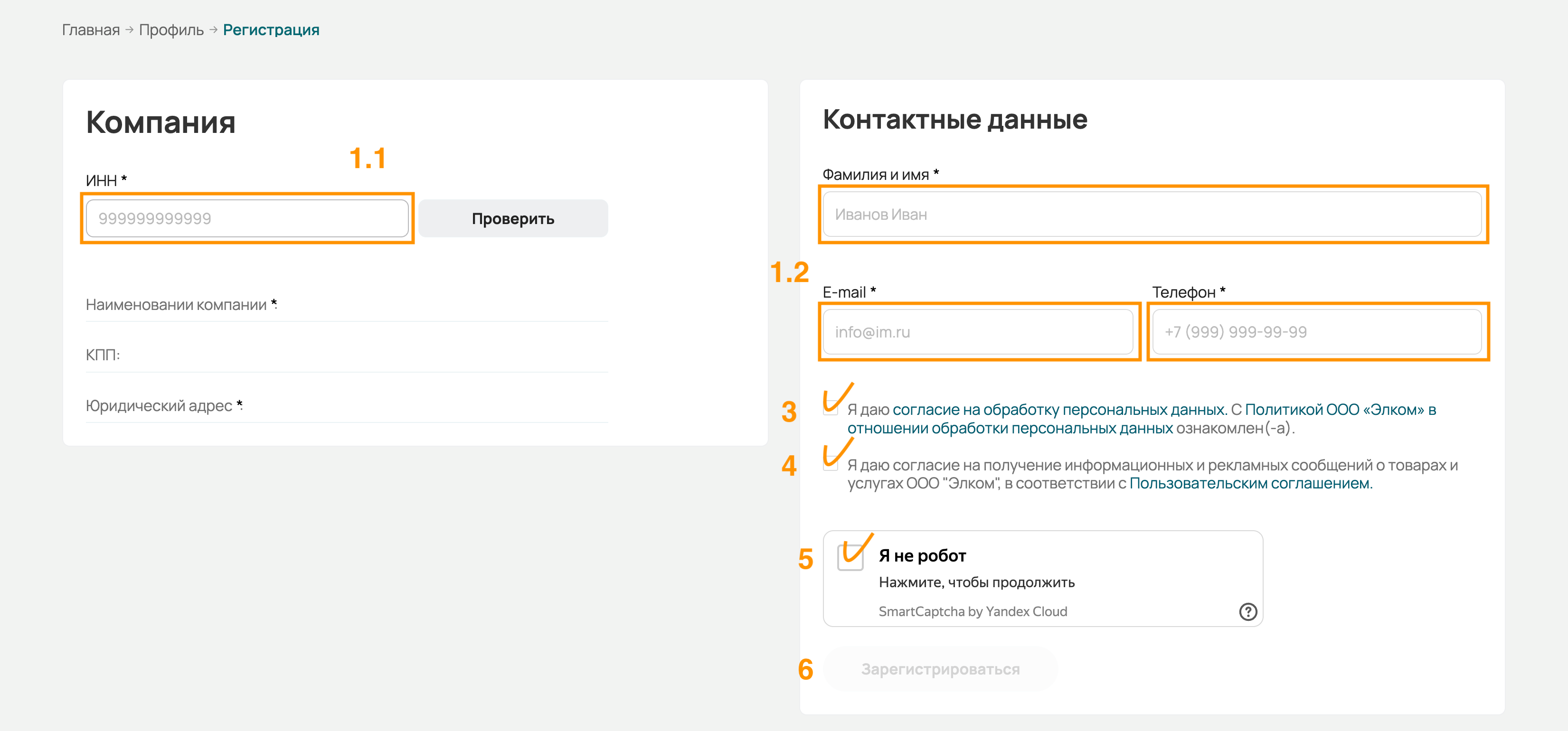This screenshot has height=731, width=1568.
Task: Click the "Регистрация" breadcrumb item
Action: coord(271,30)
